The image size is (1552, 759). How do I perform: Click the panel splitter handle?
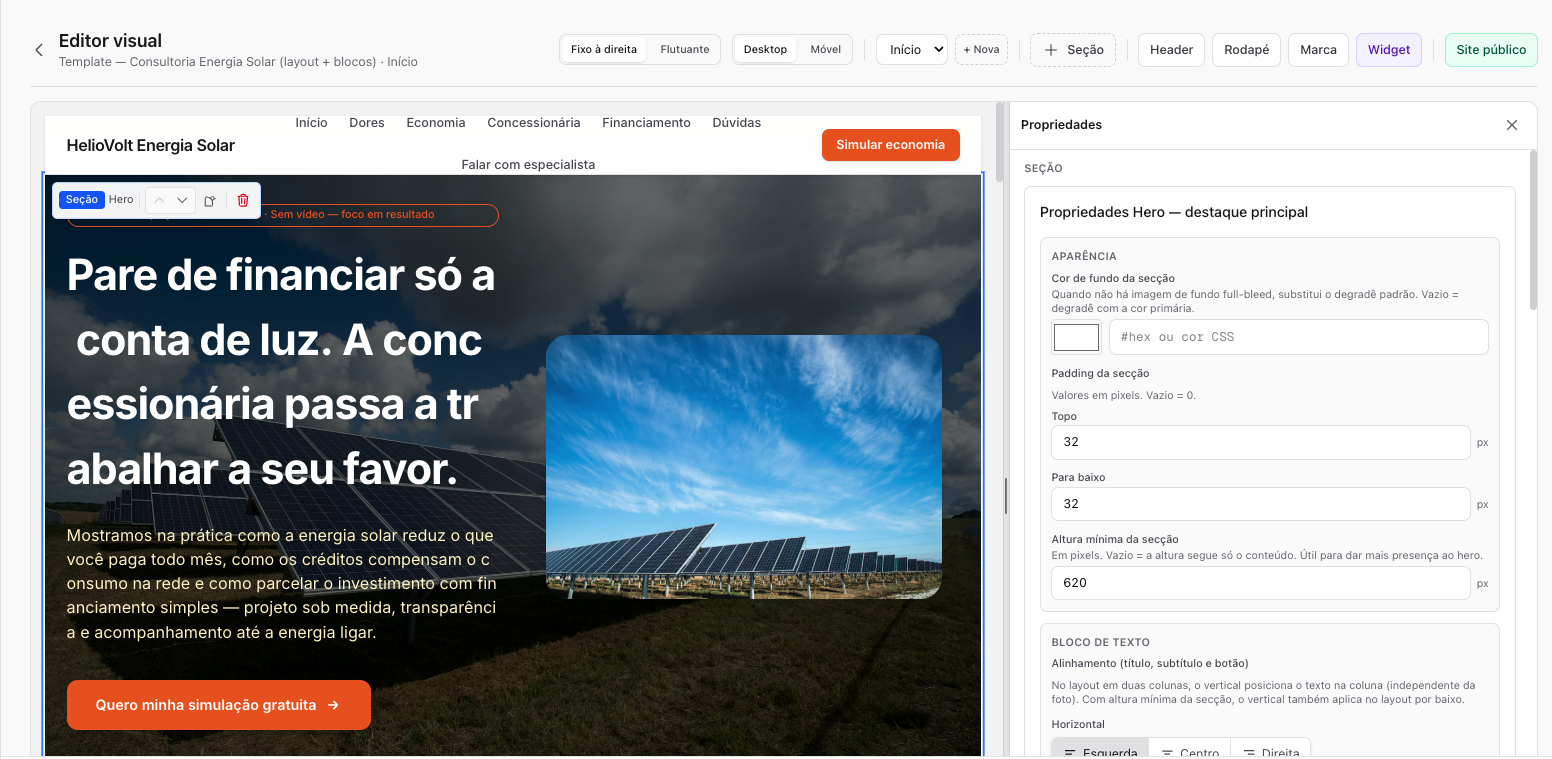click(1006, 495)
